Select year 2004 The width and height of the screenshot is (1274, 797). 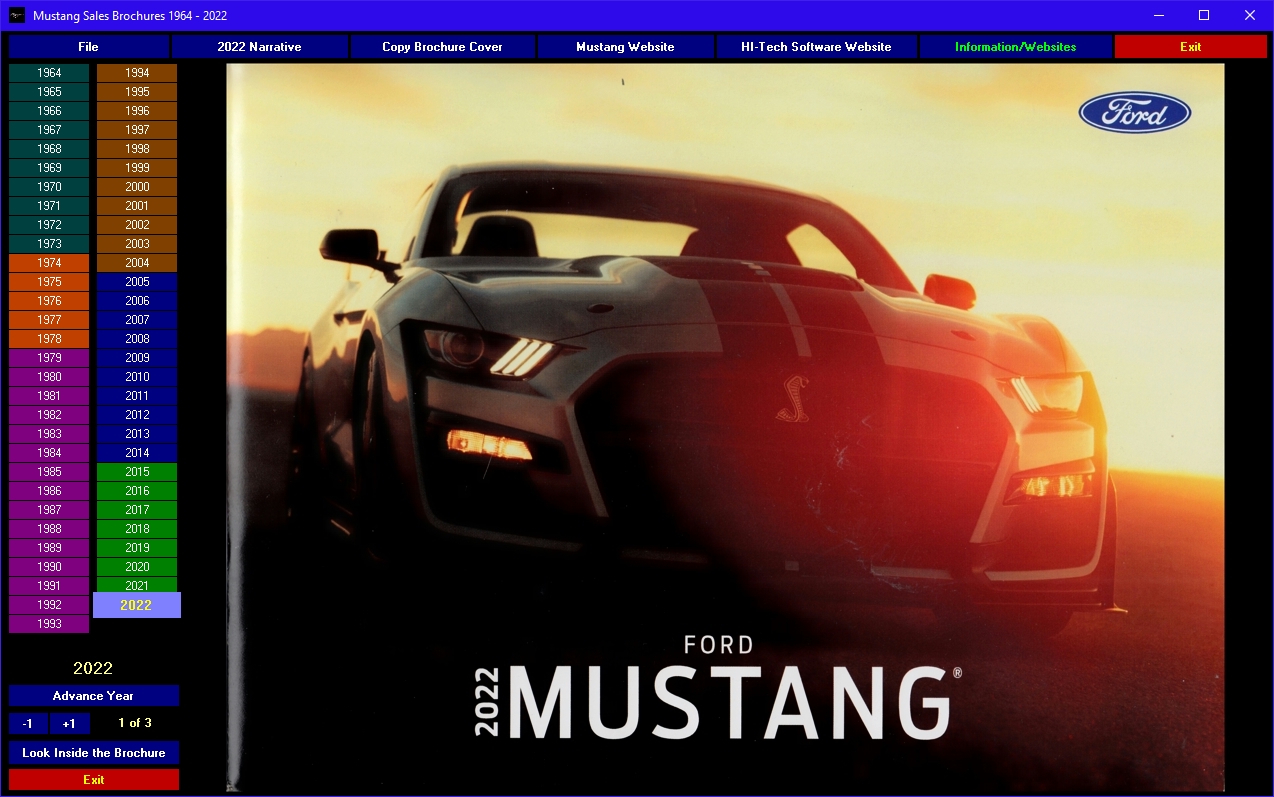pyautogui.click(x=137, y=263)
